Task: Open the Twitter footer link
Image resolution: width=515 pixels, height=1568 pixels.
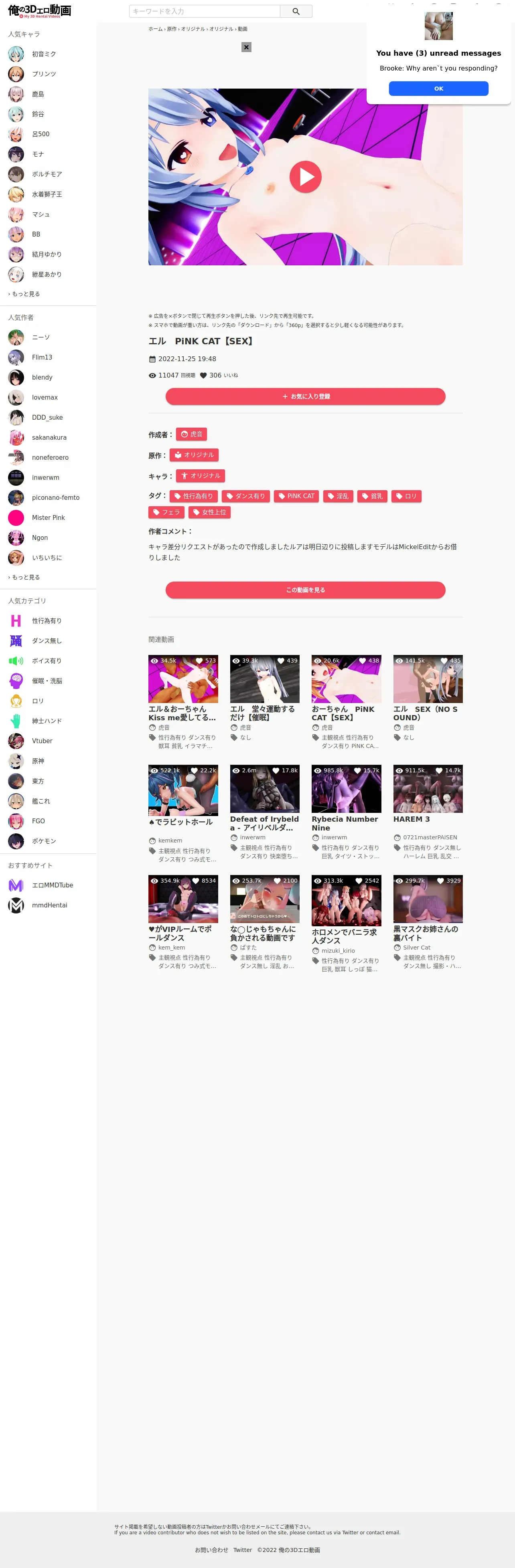Action: click(x=243, y=1550)
